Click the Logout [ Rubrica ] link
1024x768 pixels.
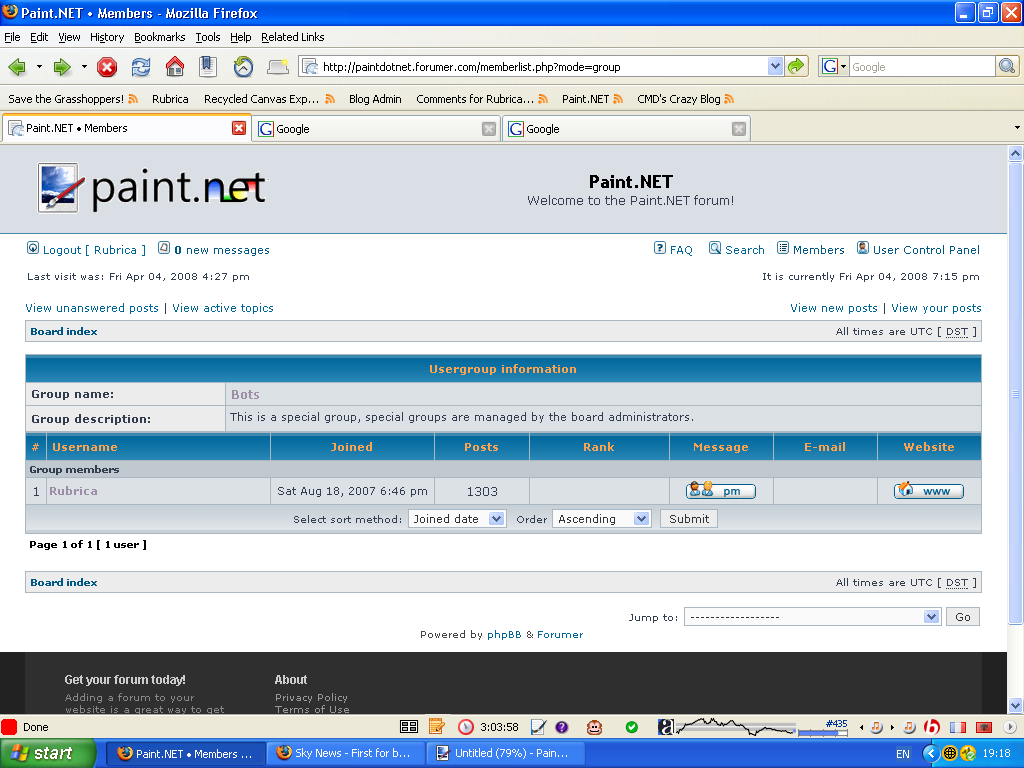click(x=94, y=249)
